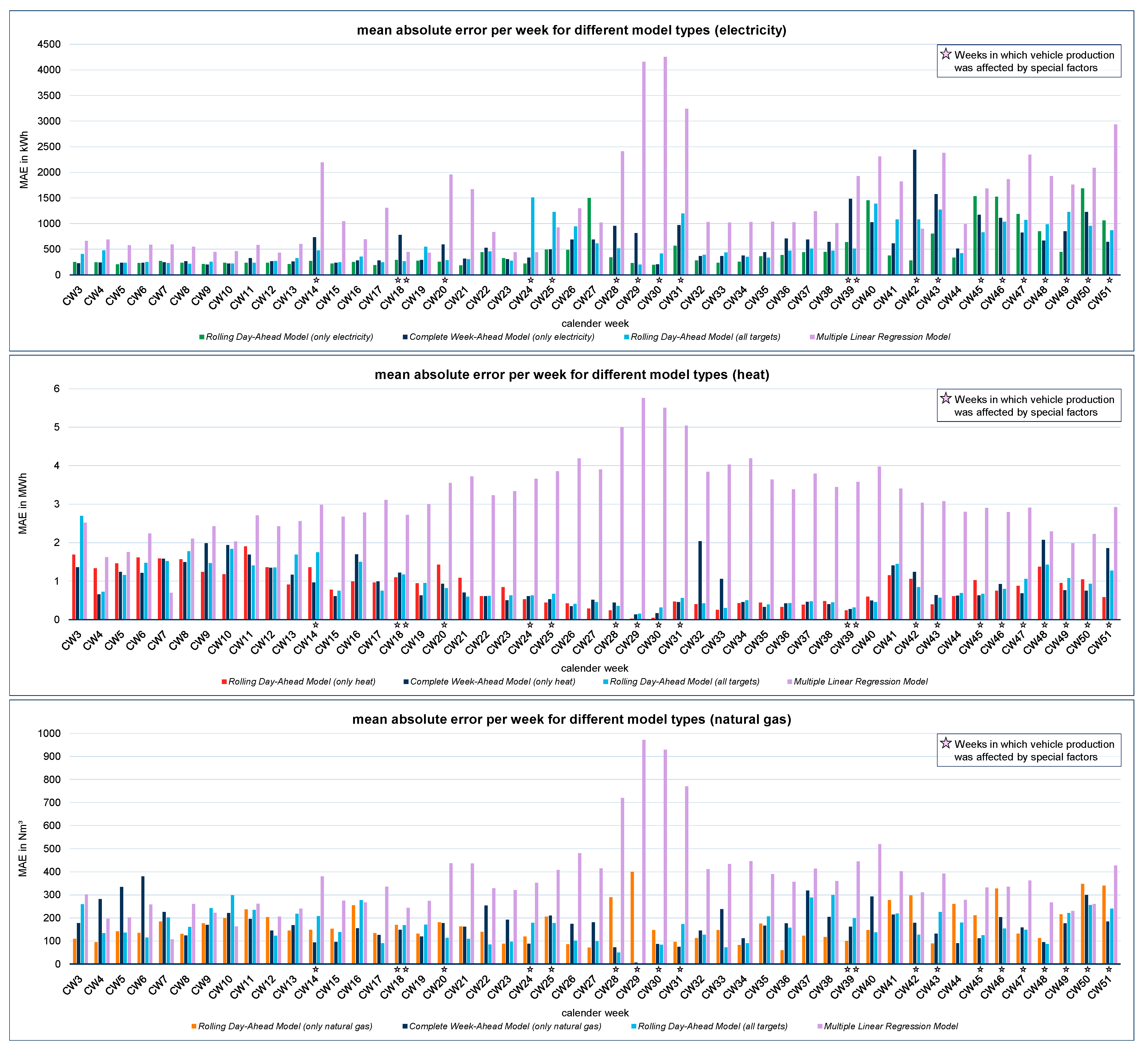Click purple swatch for Multiple Linear Regression Model in heat legend
Viewport: 1148px width, 1052px height.
coord(789,682)
